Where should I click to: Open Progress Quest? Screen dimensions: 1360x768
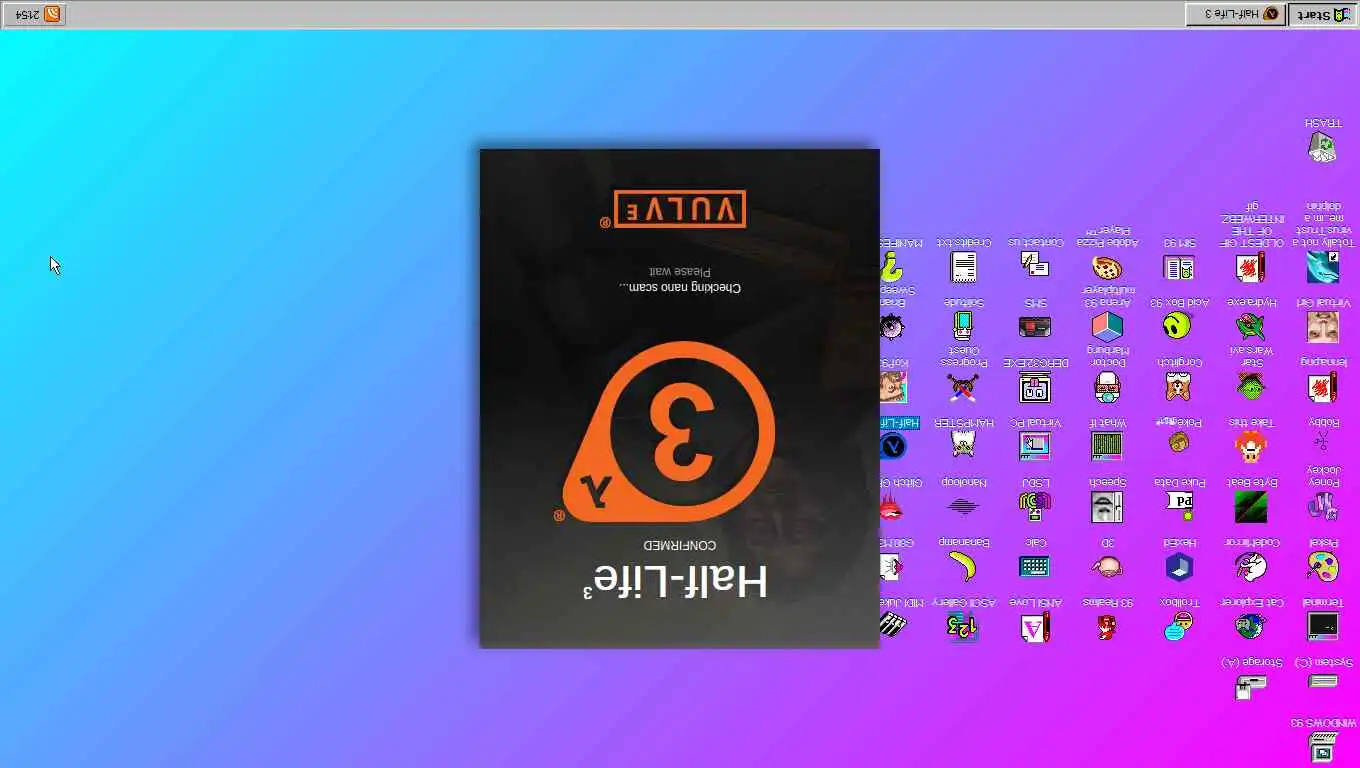pyautogui.click(x=963, y=386)
